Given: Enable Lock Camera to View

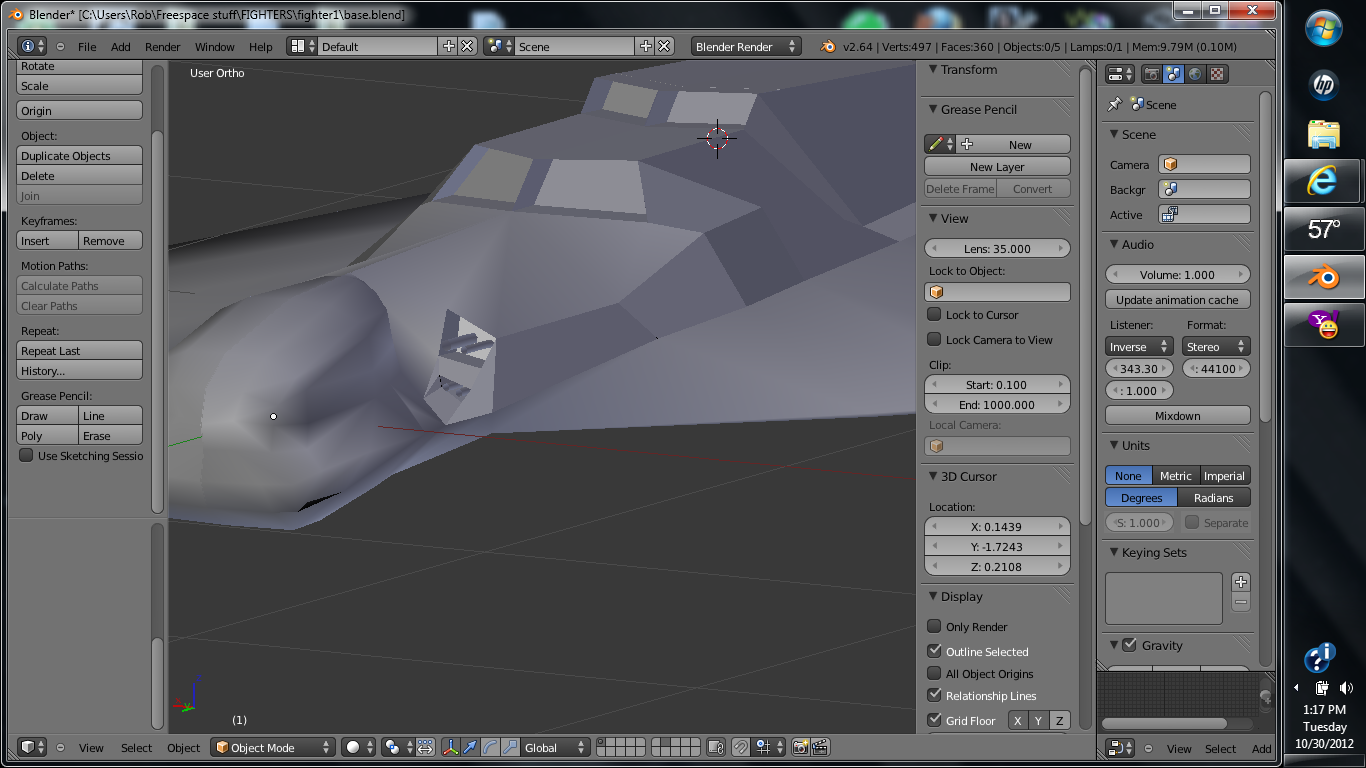Looking at the screenshot, I should pyautogui.click(x=934, y=339).
